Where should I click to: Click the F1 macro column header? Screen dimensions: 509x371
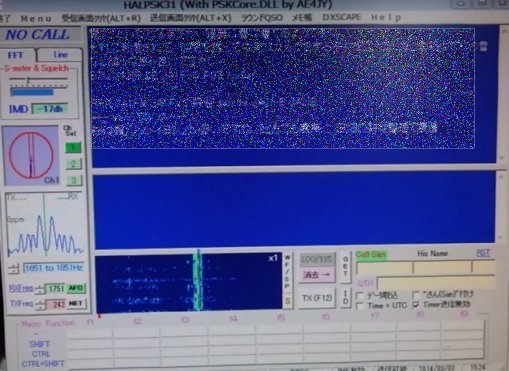pyautogui.click(x=90, y=322)
